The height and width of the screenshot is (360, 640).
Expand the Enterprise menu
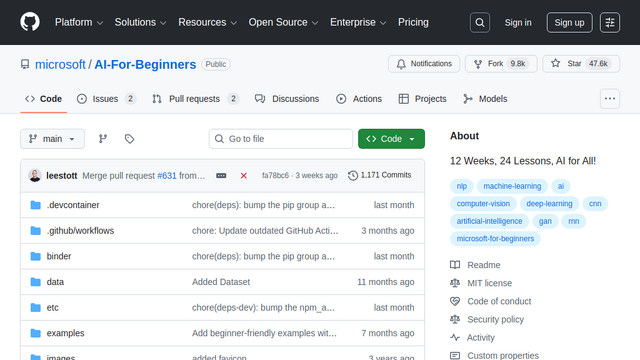coord(358,22)
